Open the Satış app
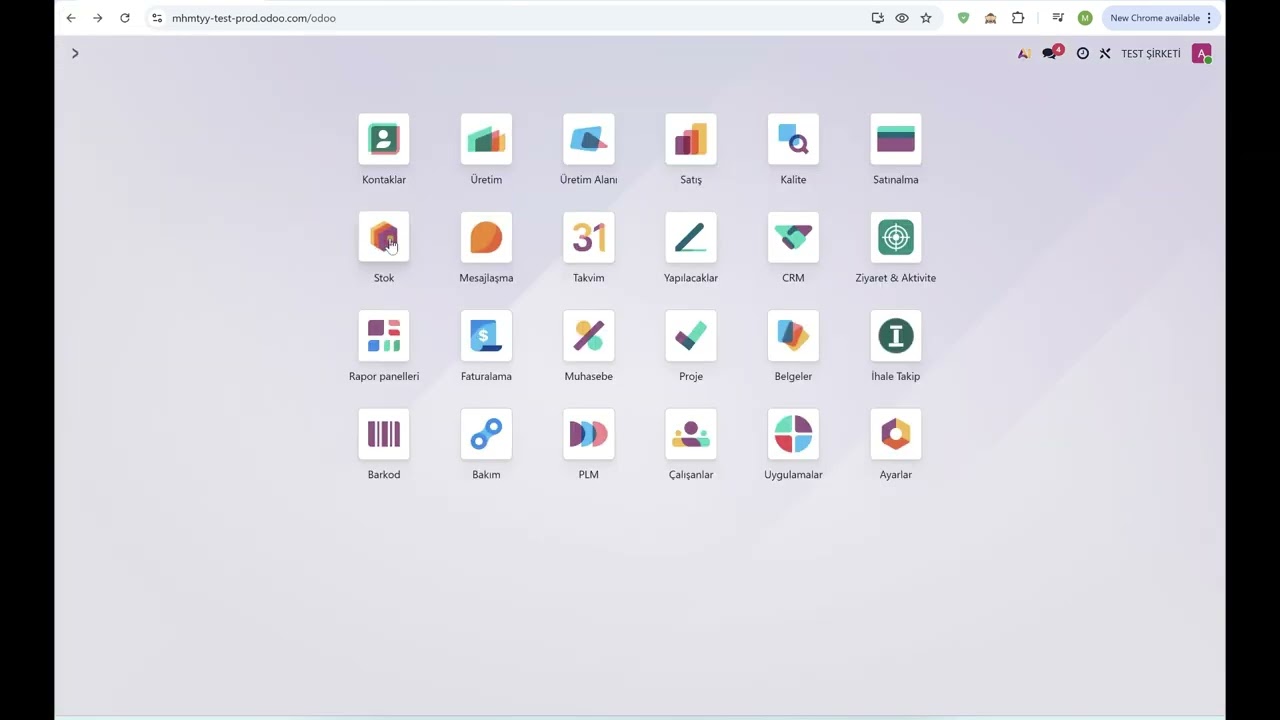This screenshot has width=1280, height=720. [x=691, y=139]
